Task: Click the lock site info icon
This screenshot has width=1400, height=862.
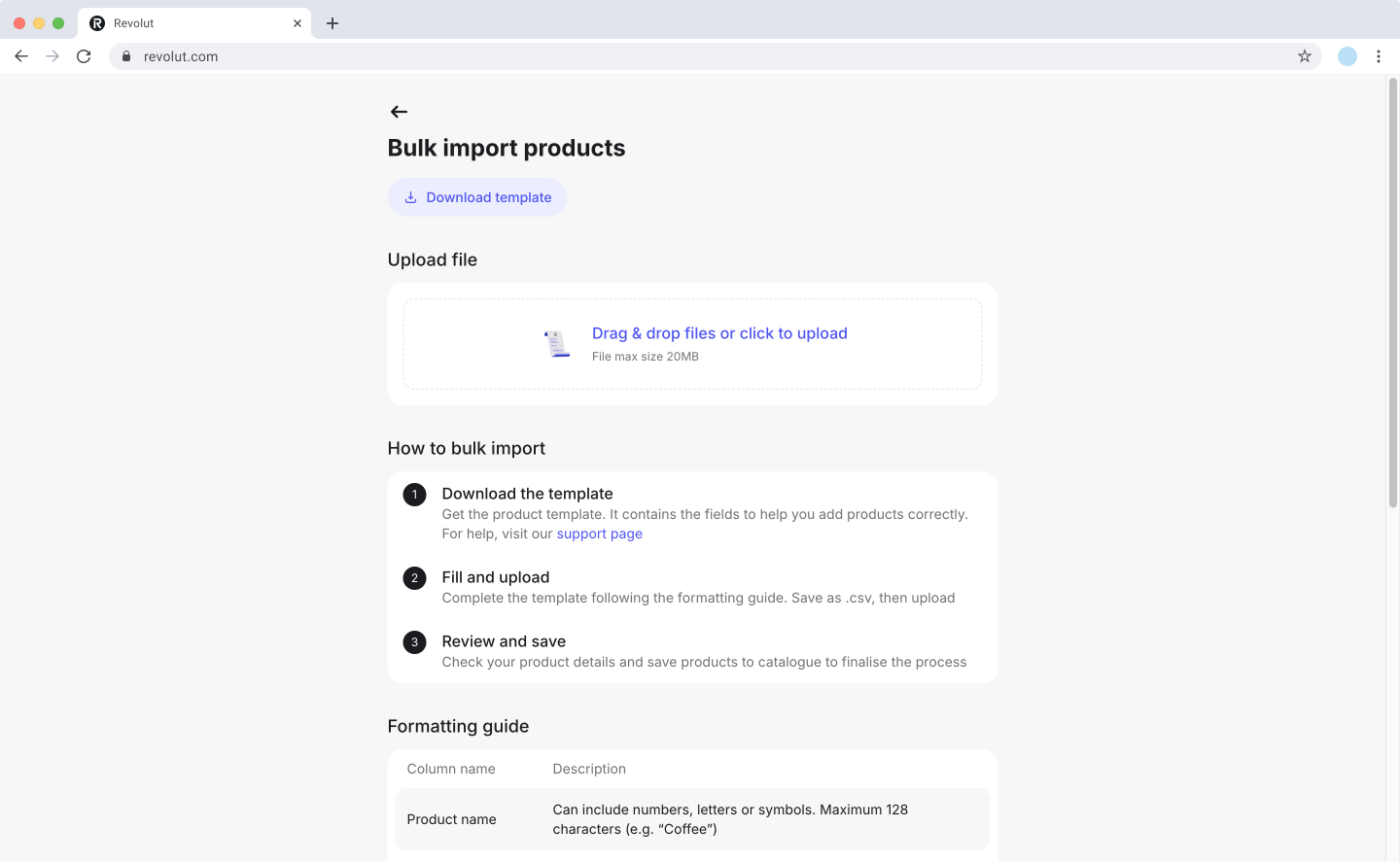Action: pos(126,56)
